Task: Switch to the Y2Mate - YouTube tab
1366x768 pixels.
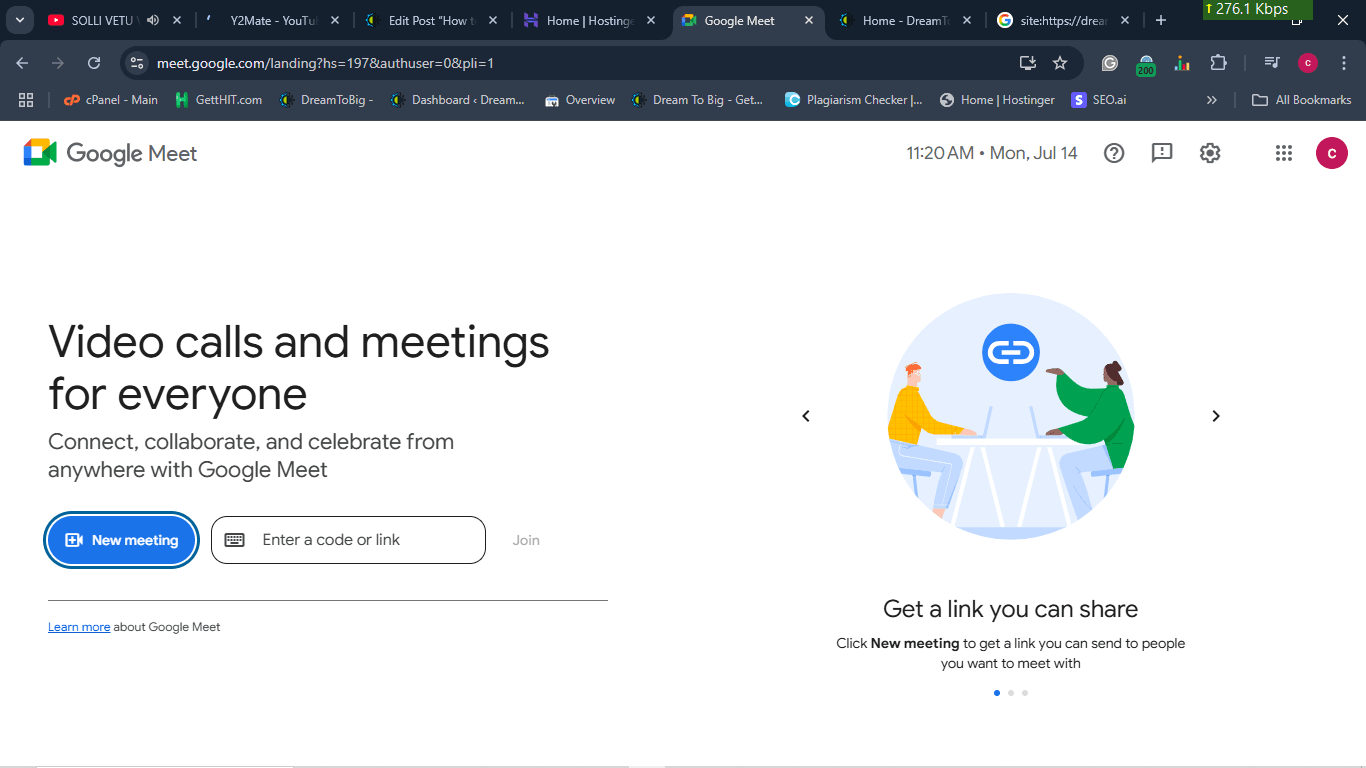Action: (x=272, y=20)
